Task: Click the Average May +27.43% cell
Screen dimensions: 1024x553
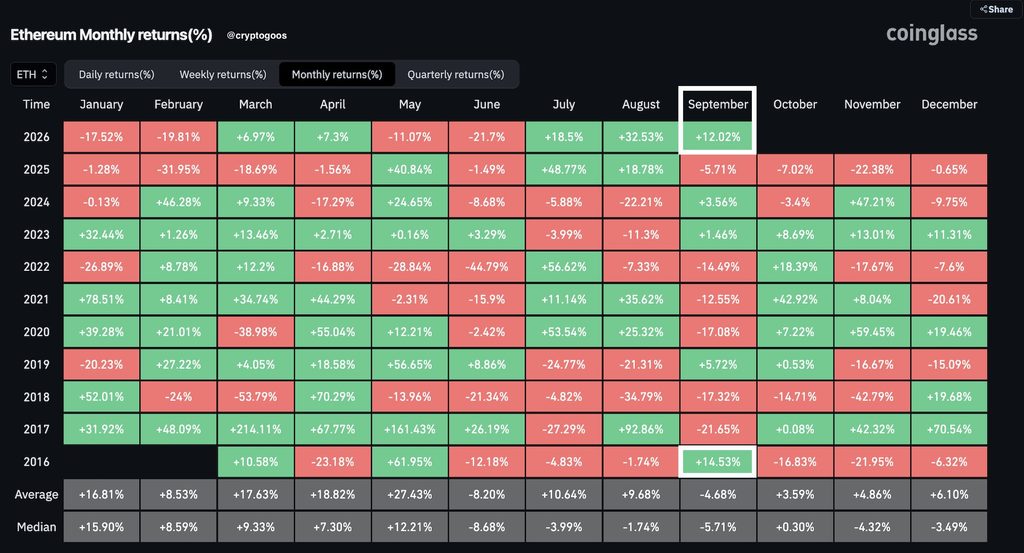Action: [409, 495]
